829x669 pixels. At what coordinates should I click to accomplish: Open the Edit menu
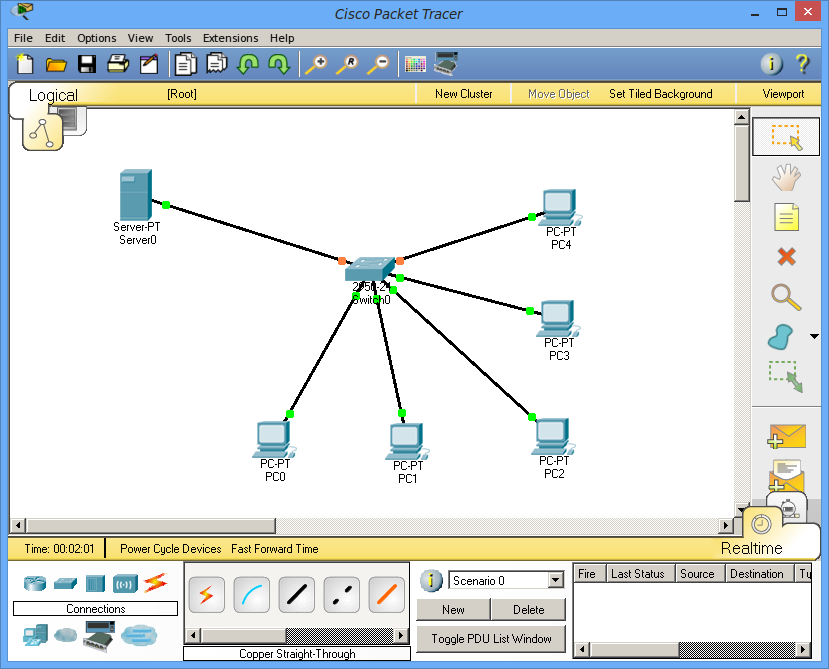(x=54, y=38)
